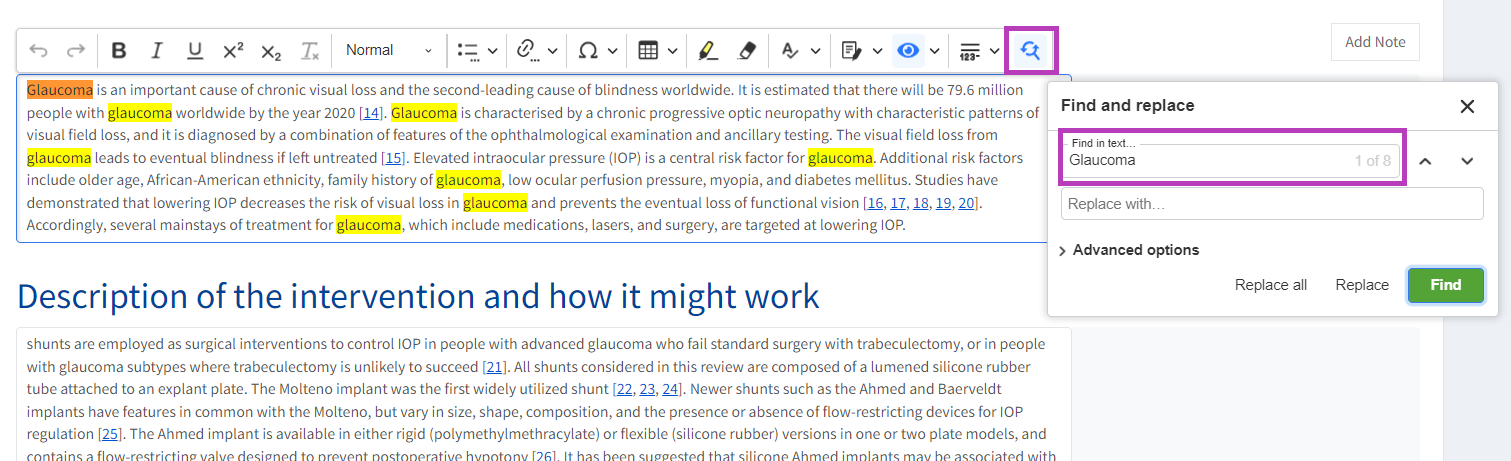The width and height of the screenshot is (1511, 461).
Task: Click the undo arrow
Action: coord(39,51)
